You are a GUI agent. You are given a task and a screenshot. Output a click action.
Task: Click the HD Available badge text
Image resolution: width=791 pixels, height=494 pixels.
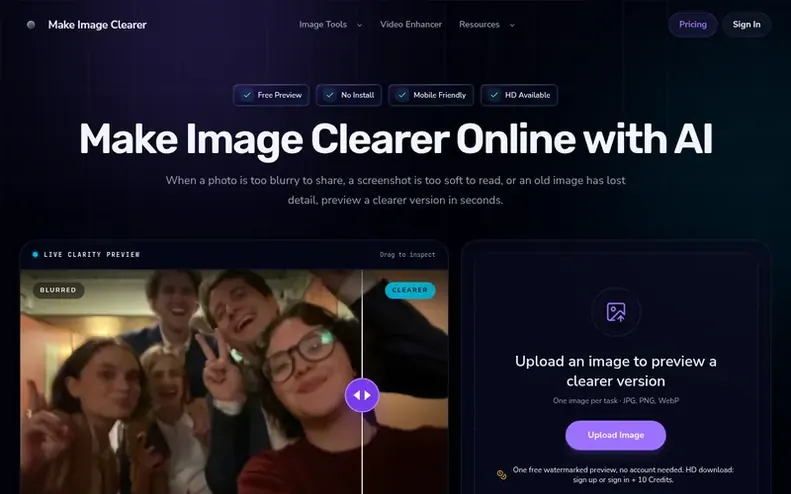tap(528, 95)
